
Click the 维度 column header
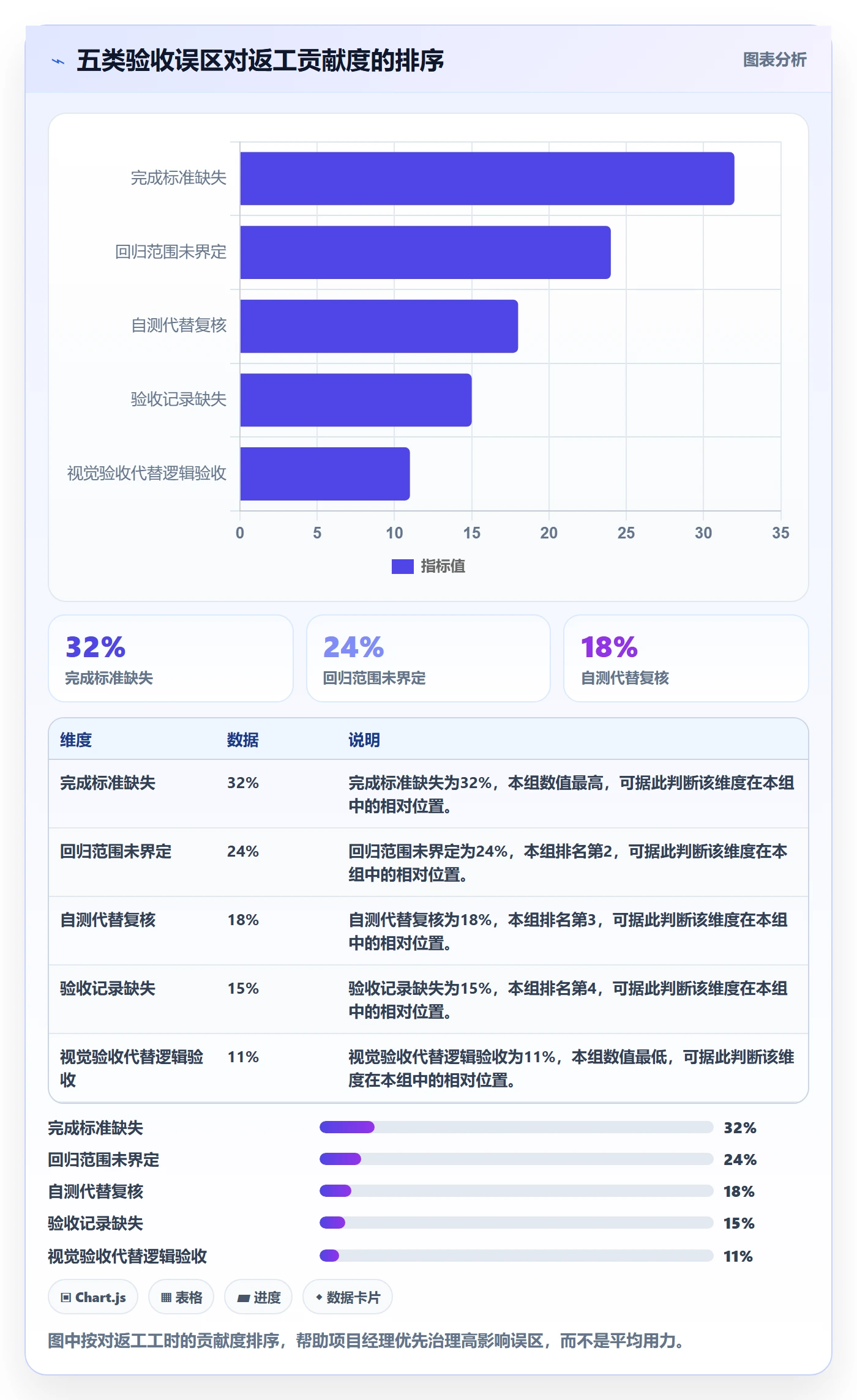point(76,740)
